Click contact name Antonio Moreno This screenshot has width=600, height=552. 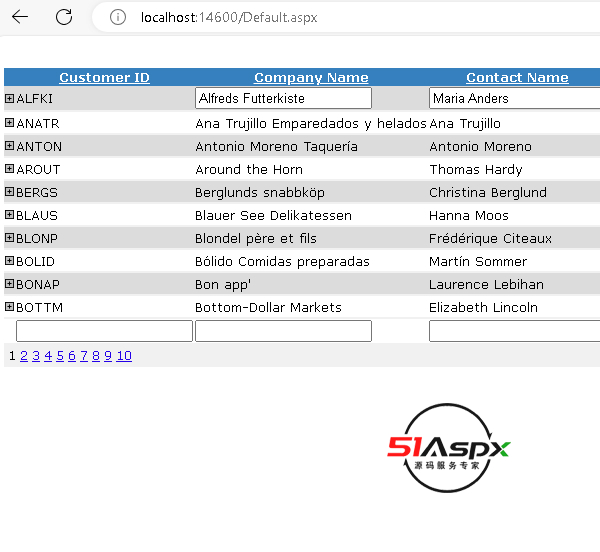point(480,147)
